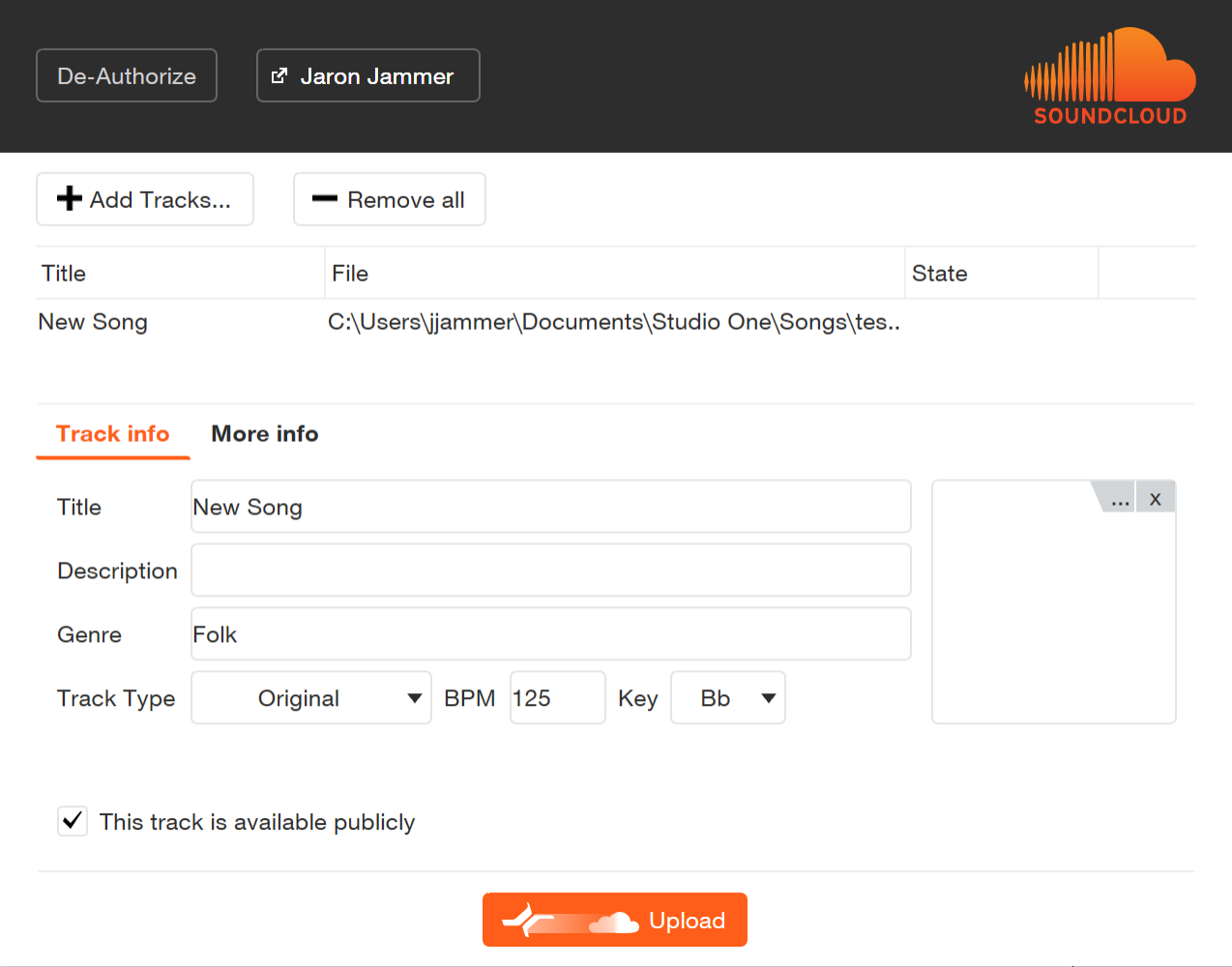Click the Title column header
Viewport: 1232px width, 967px height.
180,273
